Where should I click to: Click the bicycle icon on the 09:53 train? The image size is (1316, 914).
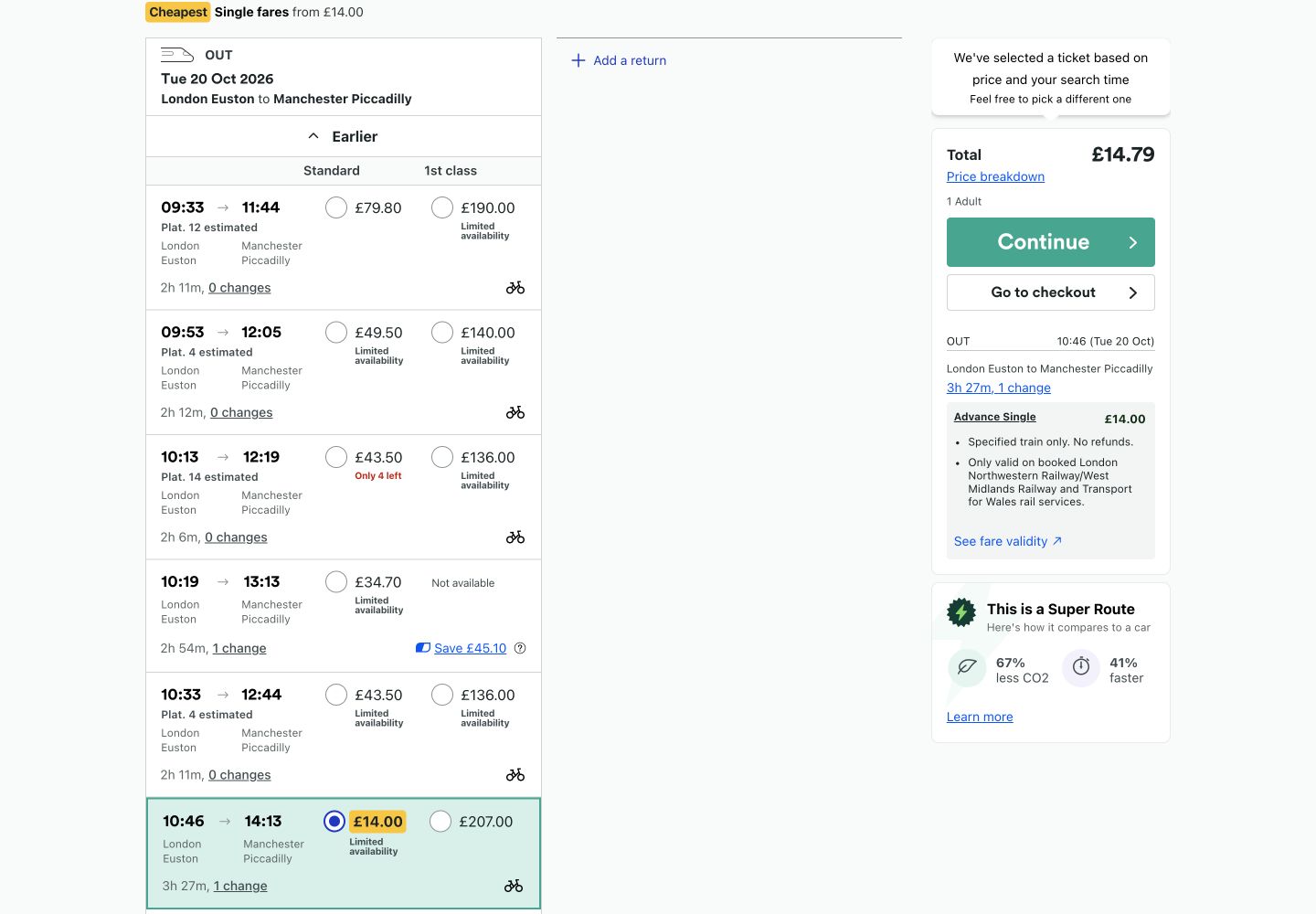515,412
